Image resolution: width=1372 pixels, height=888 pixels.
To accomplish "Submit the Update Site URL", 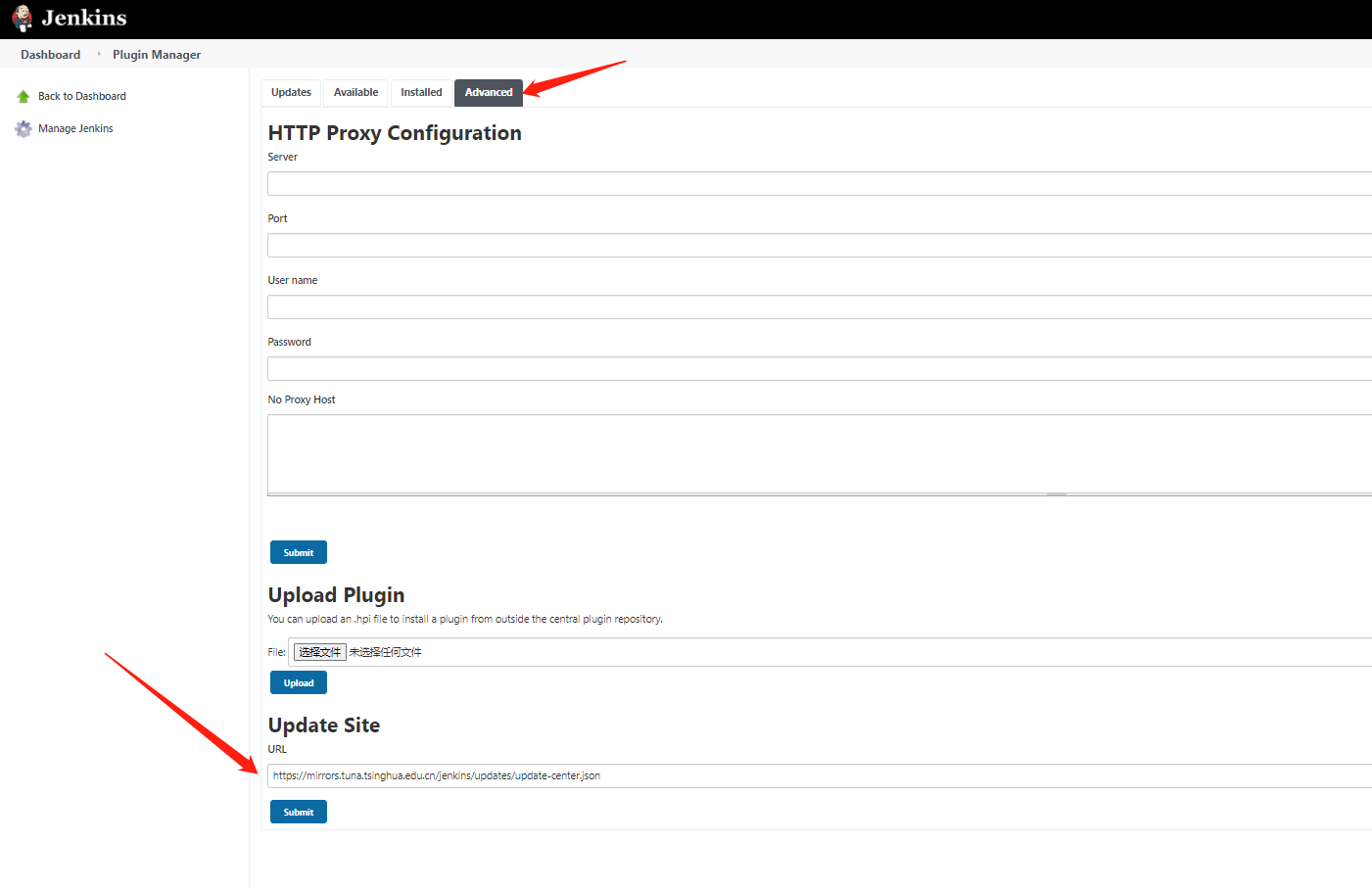I will 299,812.
